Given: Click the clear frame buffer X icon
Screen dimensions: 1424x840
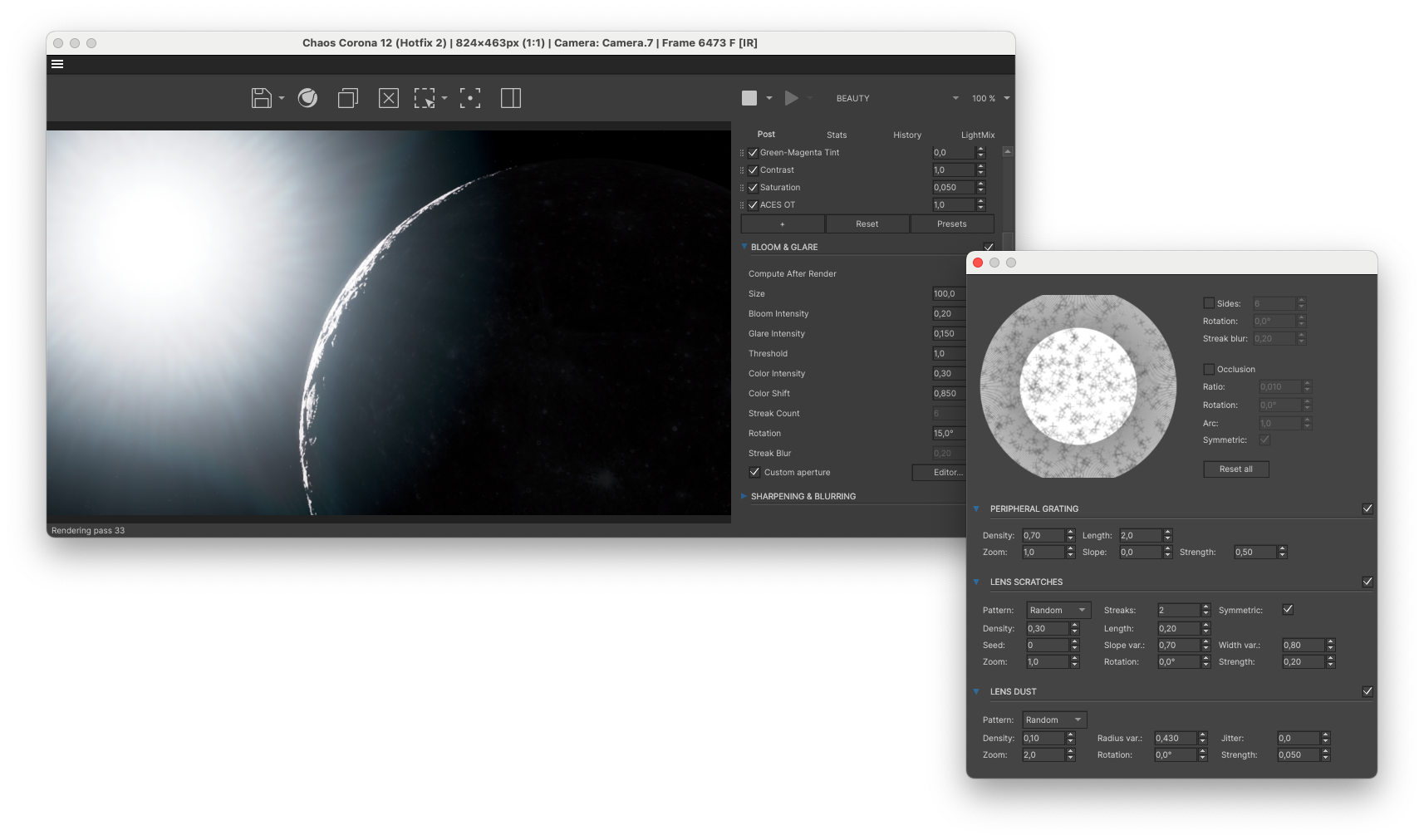Looking at the screenshot, I should [x=388, y=98].
